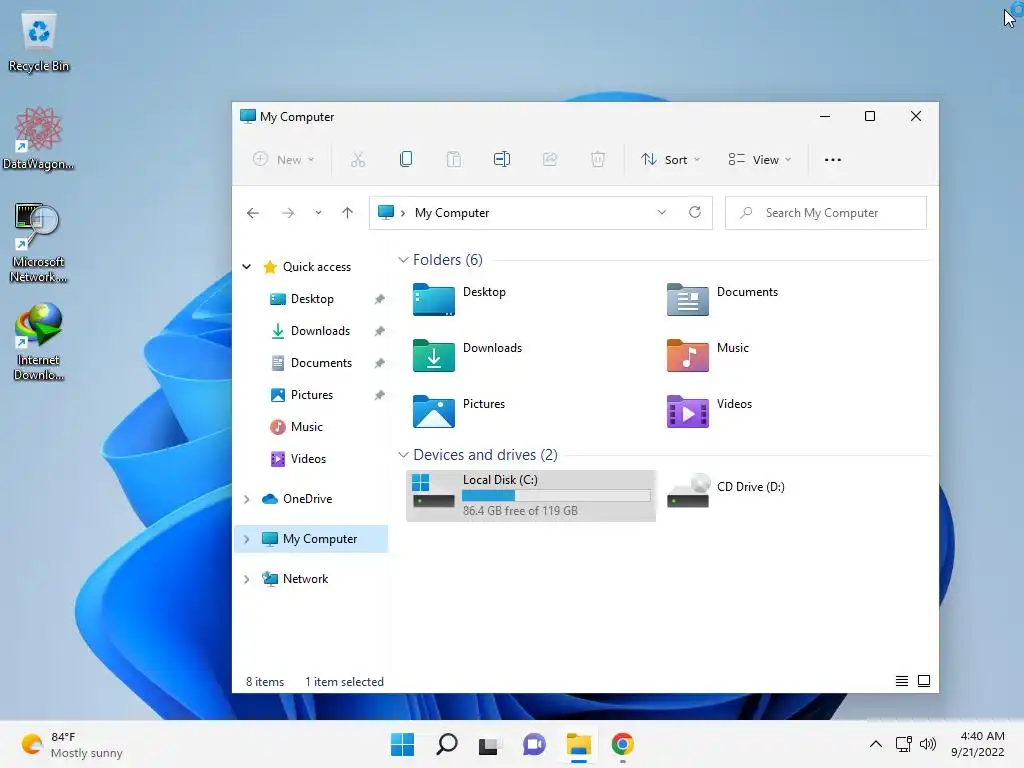
Task: Open the Sort dropdown menu
Action: point(671,159)
